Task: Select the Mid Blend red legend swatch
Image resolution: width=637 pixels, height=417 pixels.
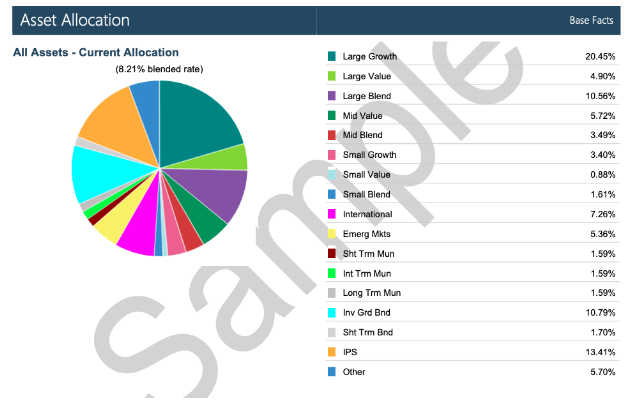Action: (x=332, y=135)
